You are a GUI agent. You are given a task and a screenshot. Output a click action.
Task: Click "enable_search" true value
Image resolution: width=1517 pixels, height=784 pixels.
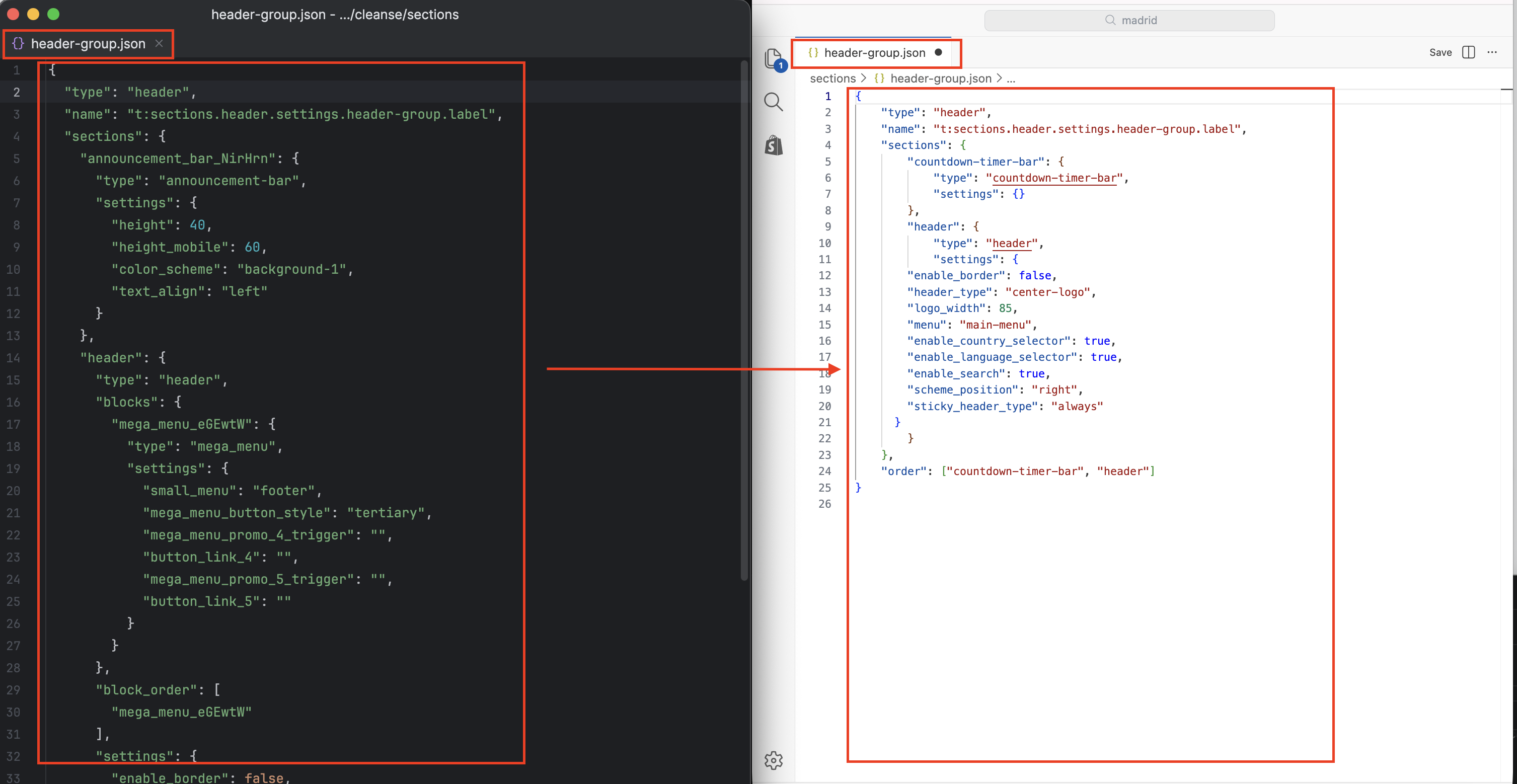[1031, 373]
